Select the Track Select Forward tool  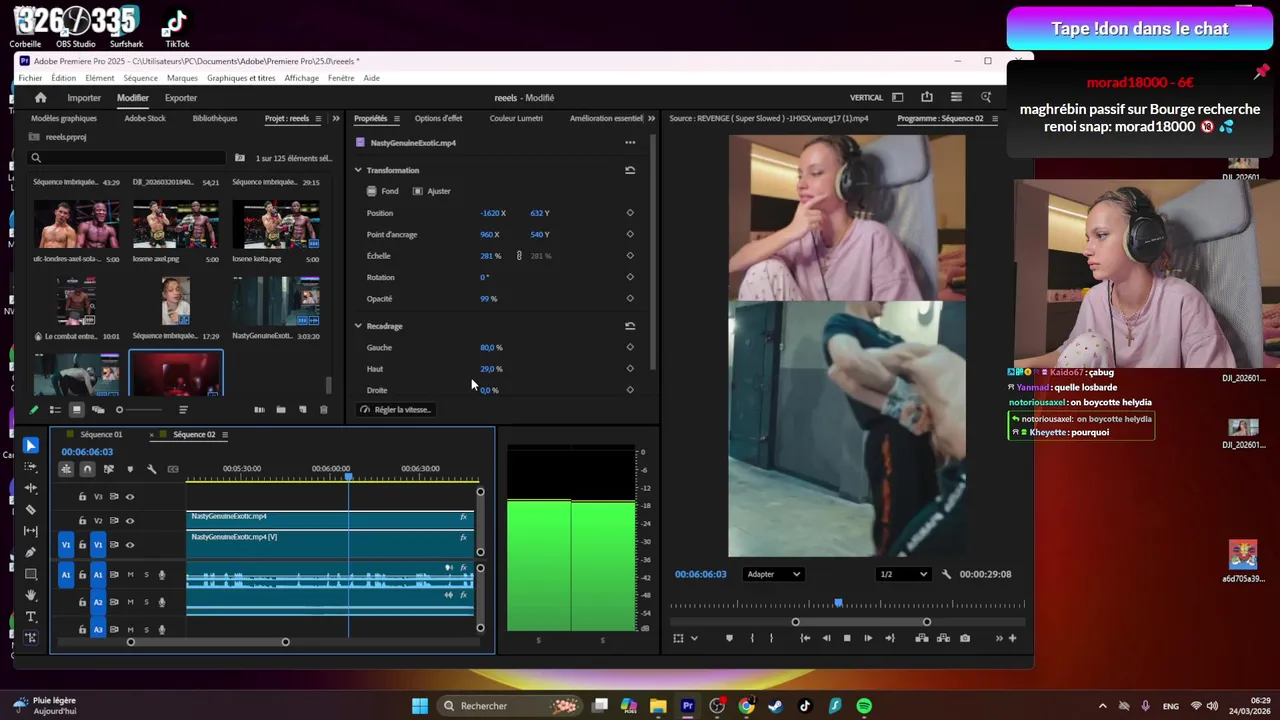31,467
